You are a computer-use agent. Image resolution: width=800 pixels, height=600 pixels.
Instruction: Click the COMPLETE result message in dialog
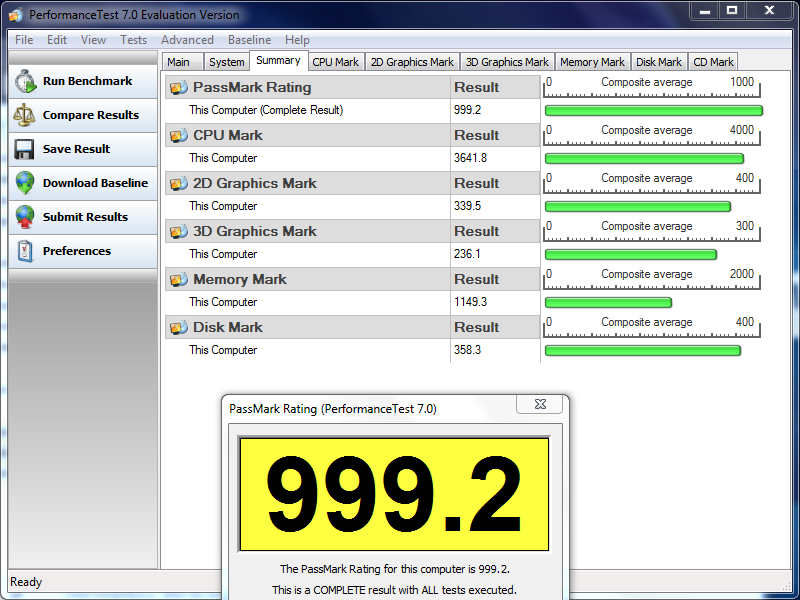coord(394,590)
